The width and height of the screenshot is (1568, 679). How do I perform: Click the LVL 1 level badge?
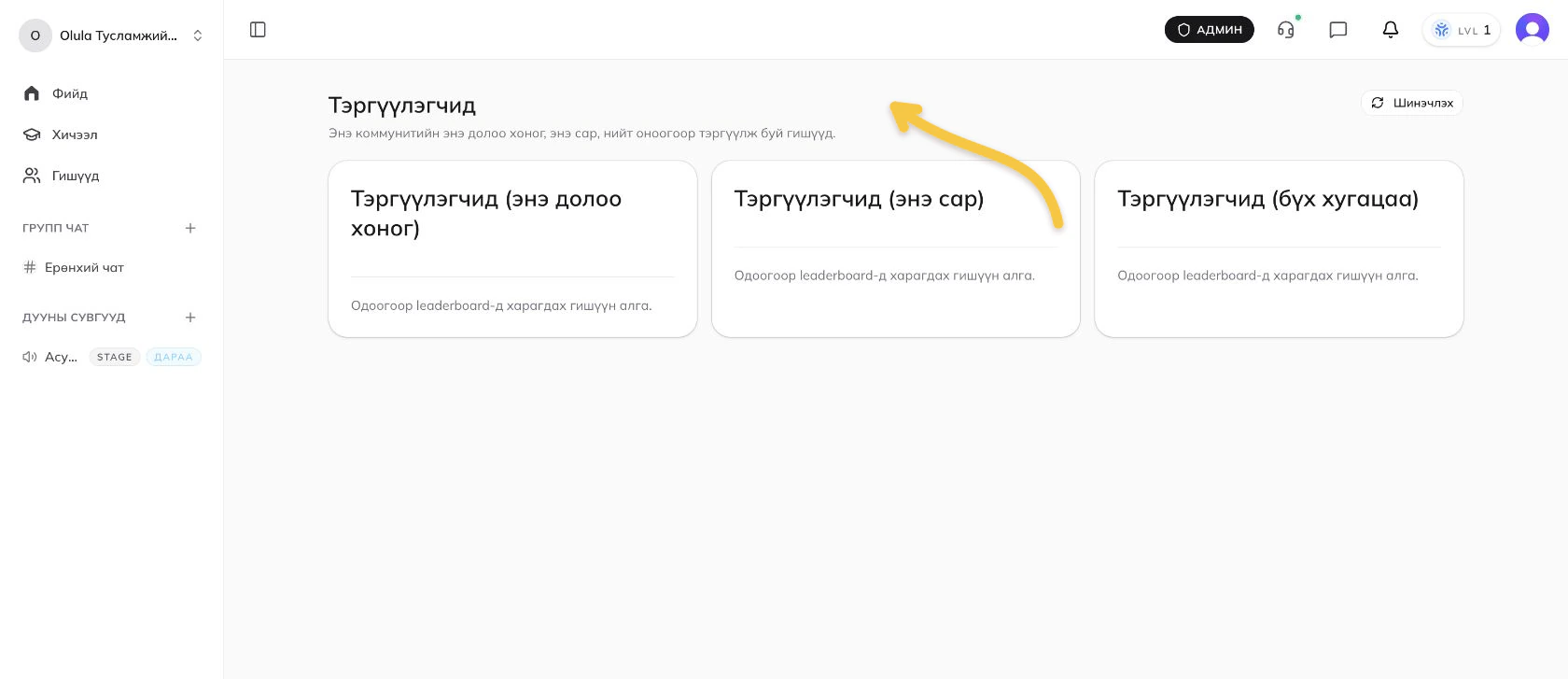point(1462,30)
